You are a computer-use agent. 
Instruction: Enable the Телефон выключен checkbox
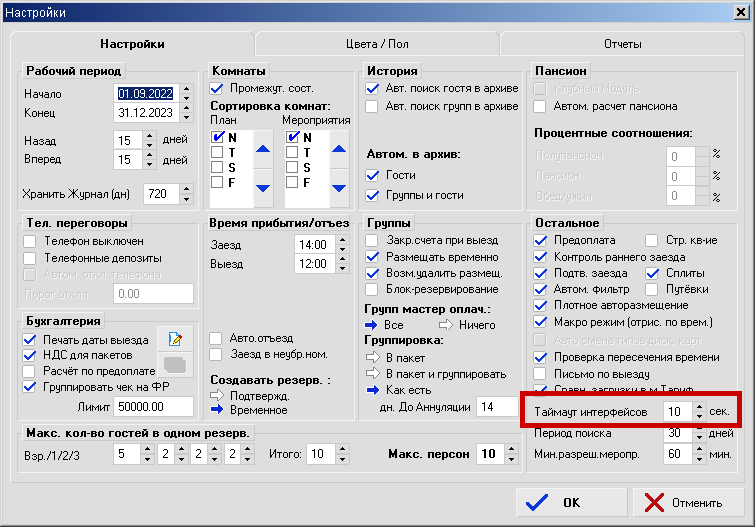pyautogui.click(x=30, y=241)
